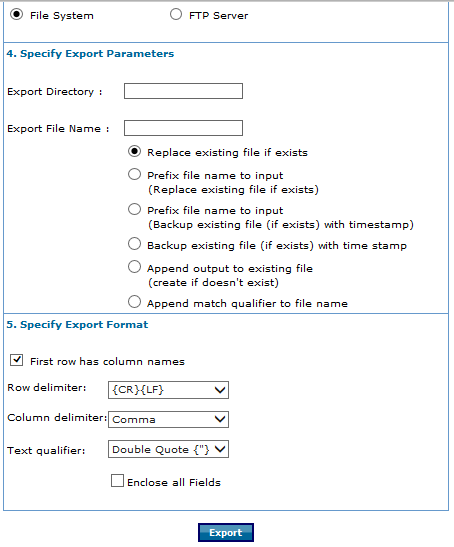Select Append output to existing file option
Screen dimensions: 454x547
(x=134, y=267)
